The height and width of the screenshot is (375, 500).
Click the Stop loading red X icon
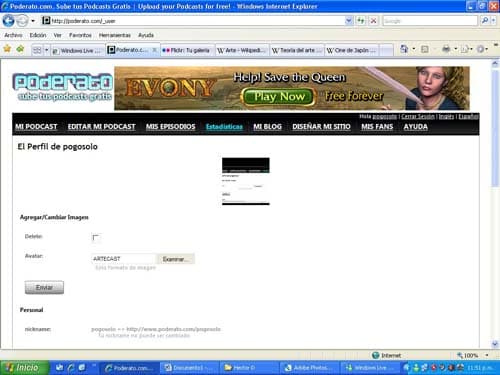click(374, 21)
